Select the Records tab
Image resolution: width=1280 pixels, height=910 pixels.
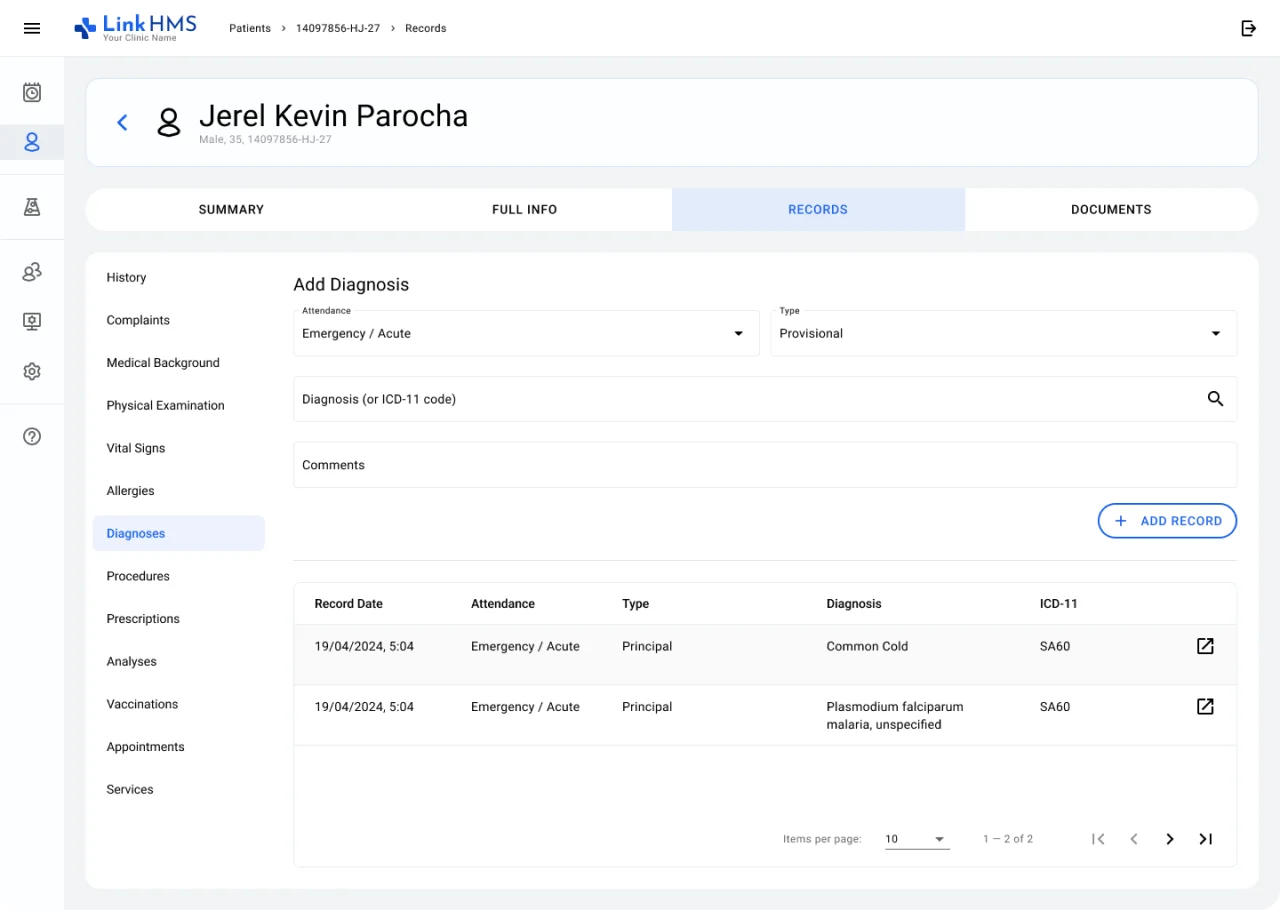click(818, 209)
